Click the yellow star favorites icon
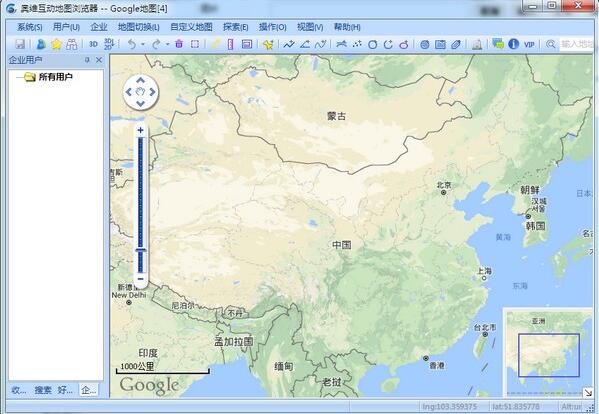Image resolution: width=599 pixels, height=414 pixels. coord(56,44)
